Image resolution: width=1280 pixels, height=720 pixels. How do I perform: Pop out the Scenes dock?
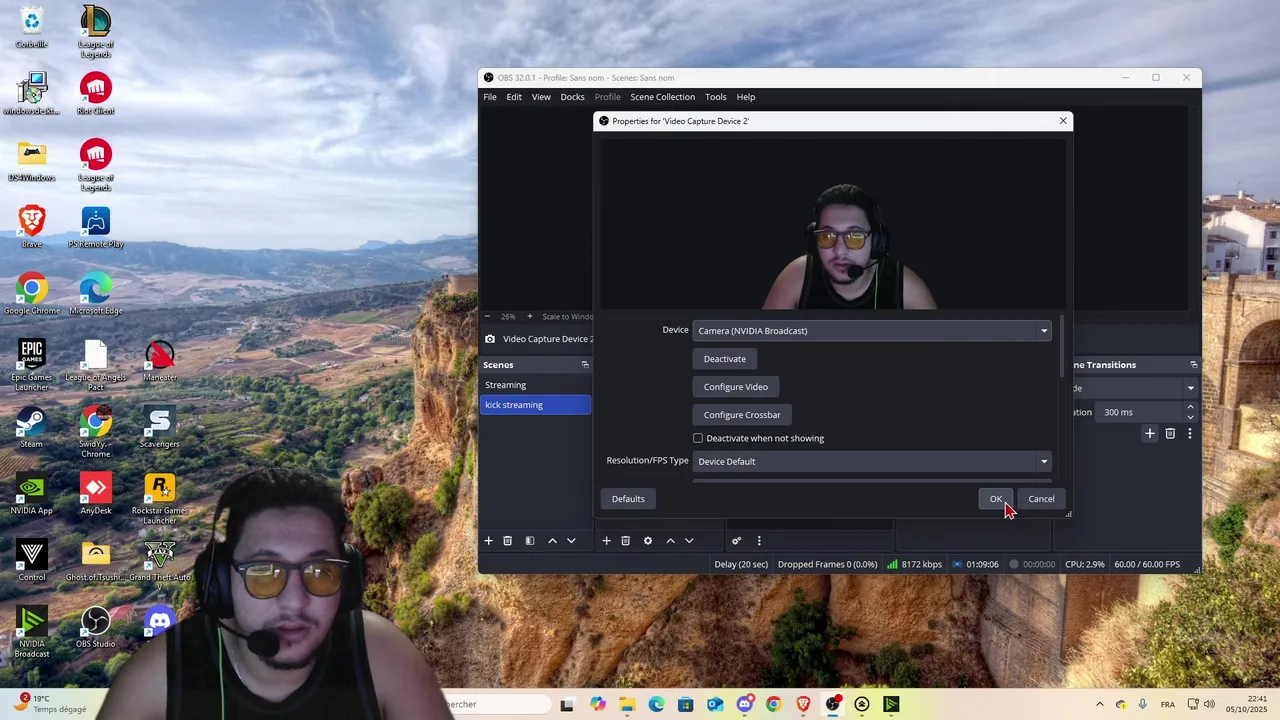(x=585, y=365)
